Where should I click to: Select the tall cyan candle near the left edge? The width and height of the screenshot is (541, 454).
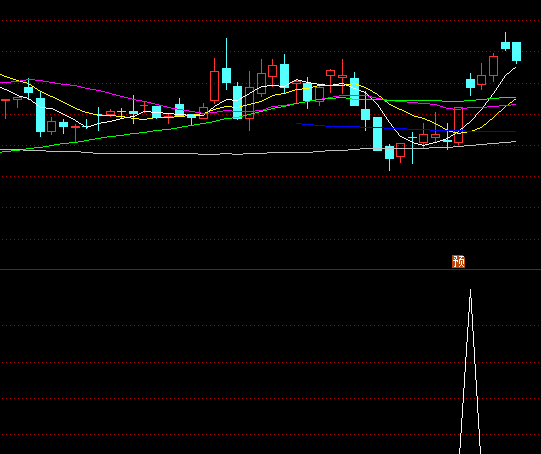coord(40,115)
